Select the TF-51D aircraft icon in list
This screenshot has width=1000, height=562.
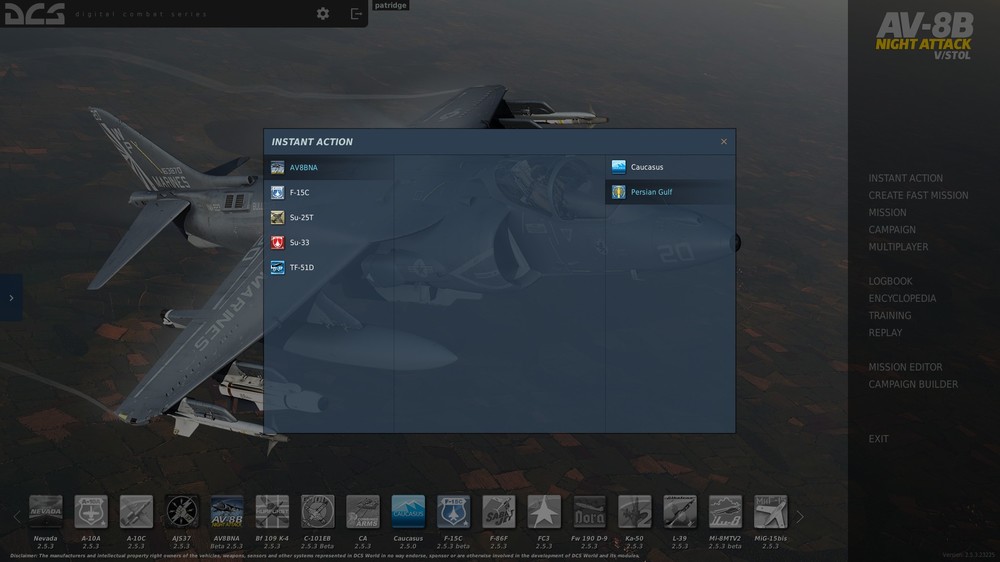pyautogui.click(x=277, y=267)
